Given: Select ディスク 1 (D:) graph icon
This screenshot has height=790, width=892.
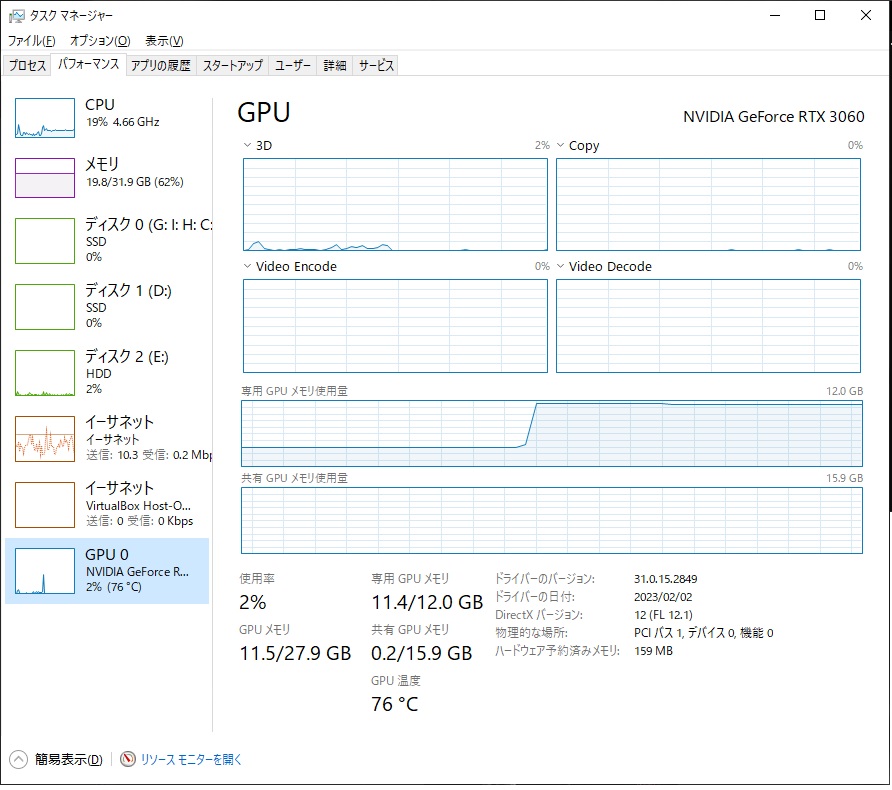Looking at the screenshot, I should tap(45, 306).
